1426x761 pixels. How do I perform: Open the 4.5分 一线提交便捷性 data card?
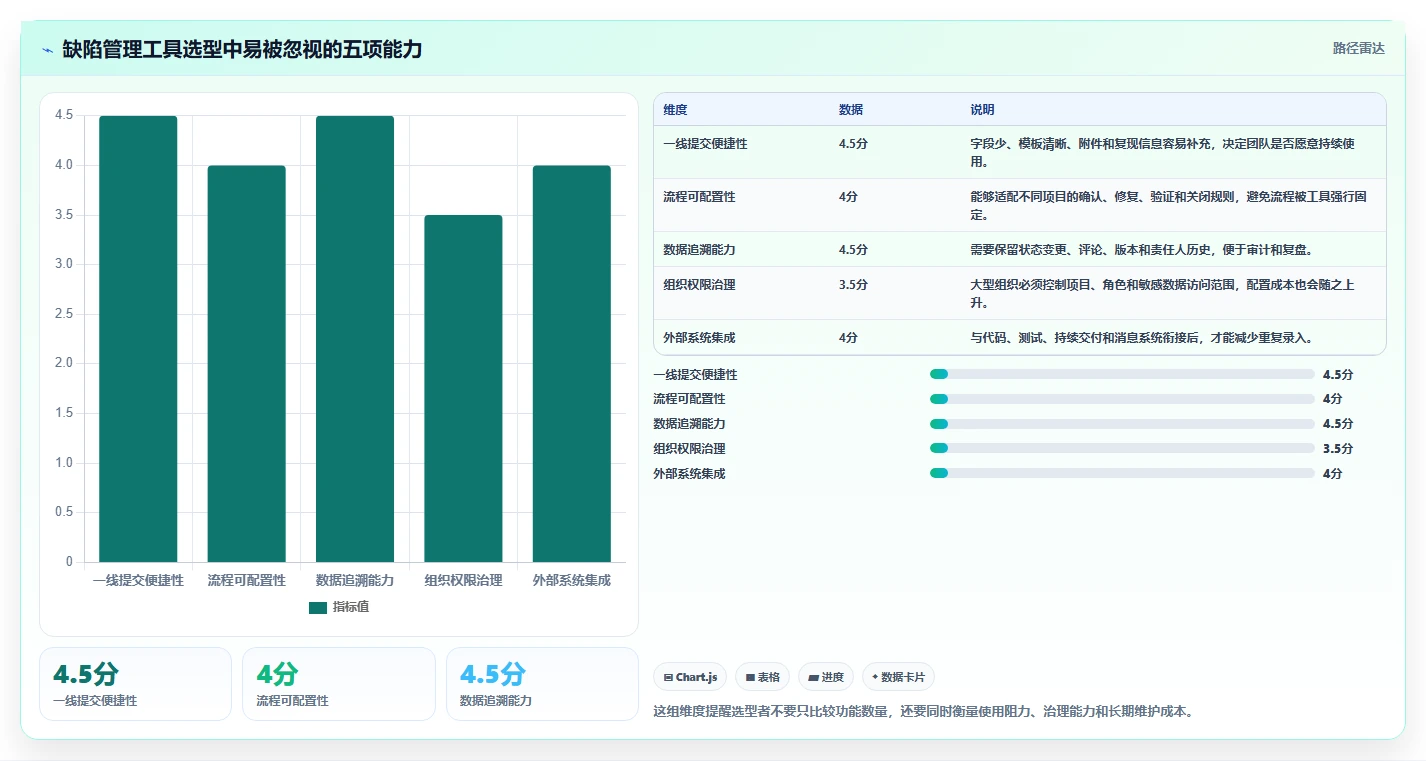coord(135,684)
